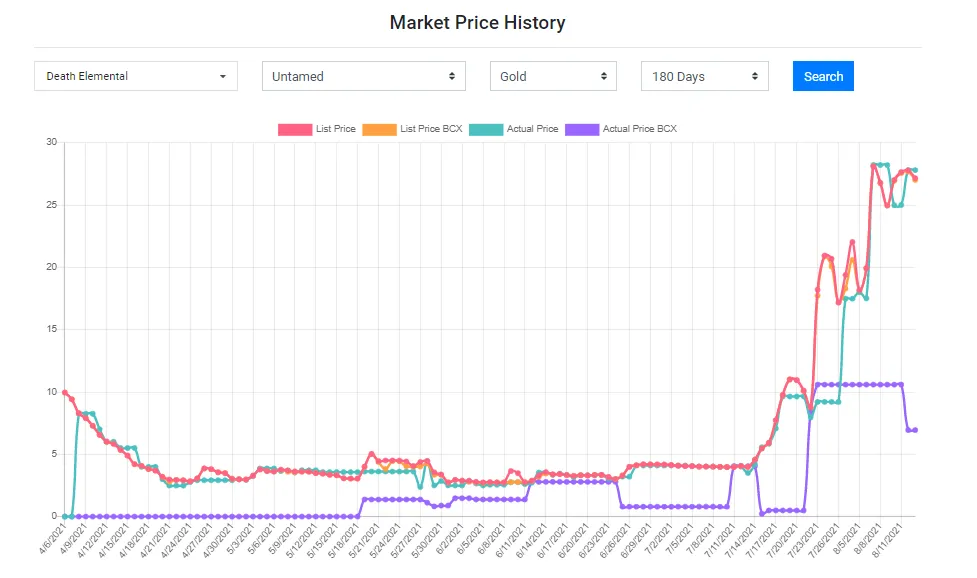Click the orange List Price BCX swatch
This screenshot has width=977, height=578.
(379, 129)
